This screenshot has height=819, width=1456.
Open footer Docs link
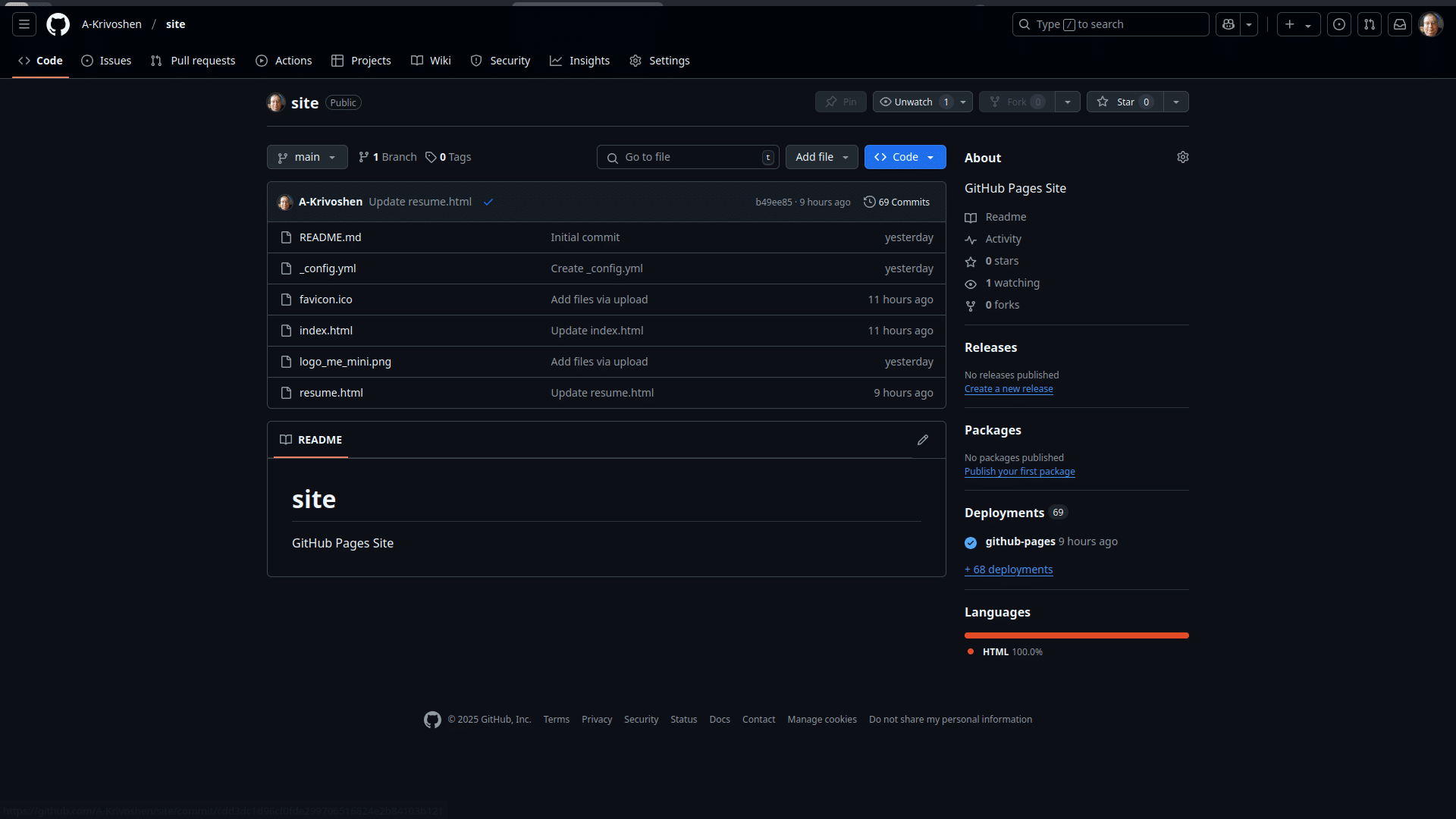tap(720, 720)
